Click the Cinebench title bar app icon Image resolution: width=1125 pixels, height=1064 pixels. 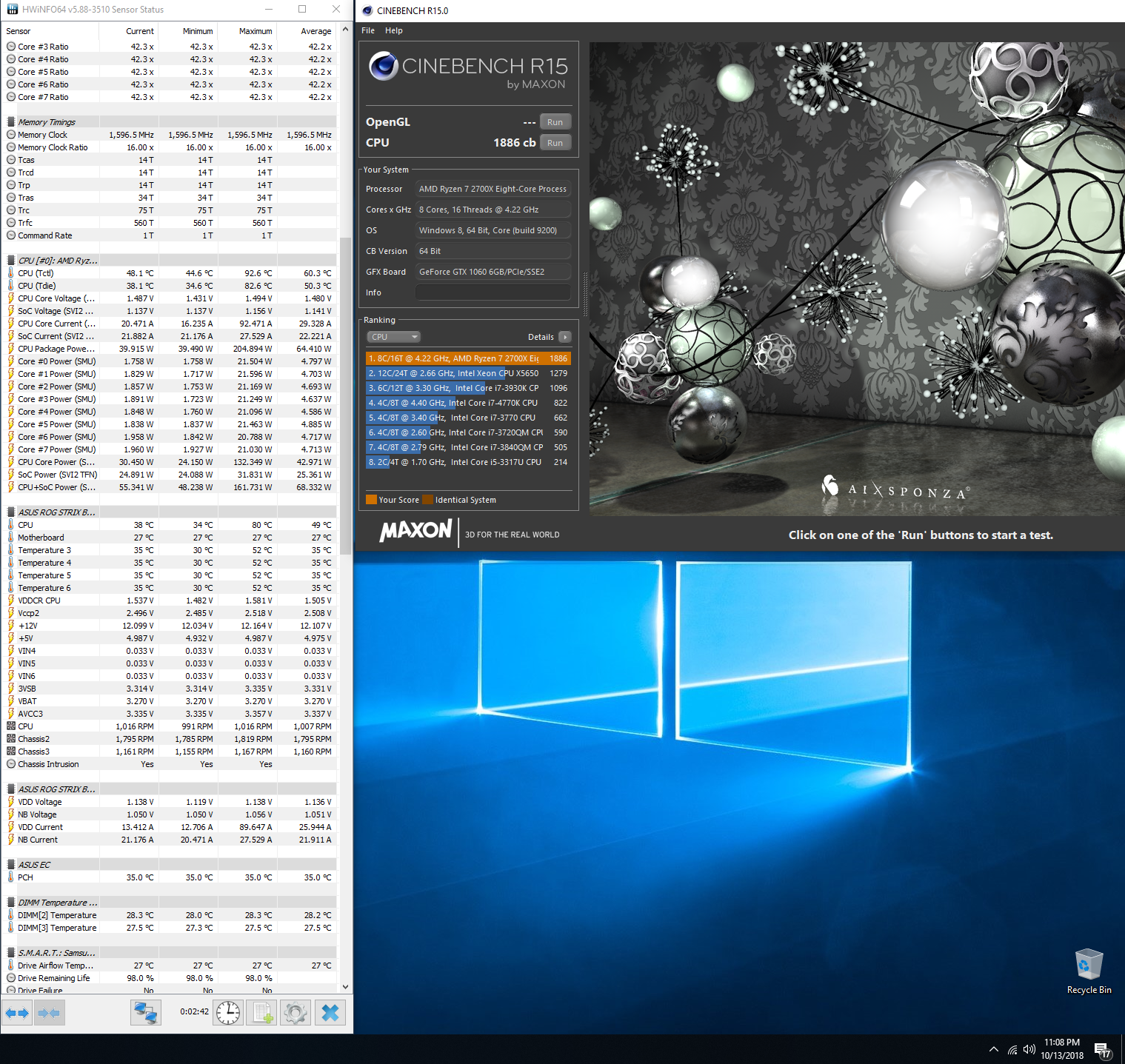tap(367, 10)
